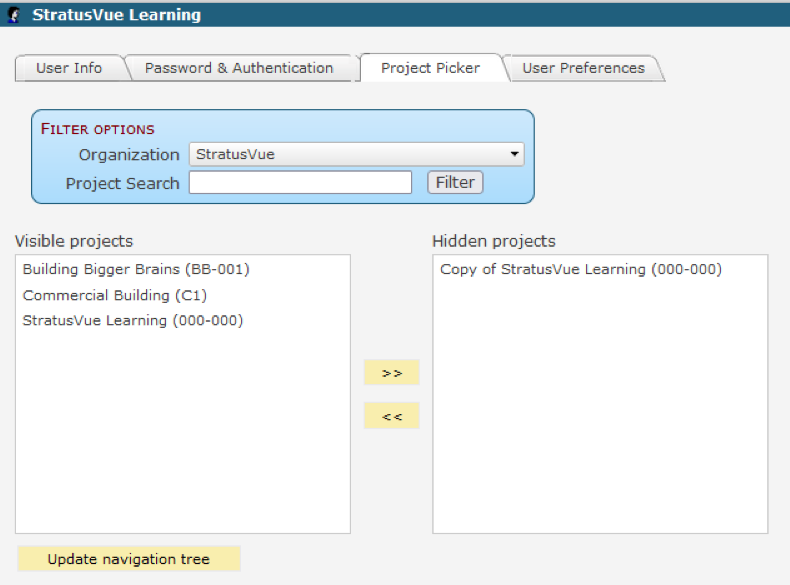The width and height of the screenshot is (790, 585).
Task: Select the Project Picker tab
Action: click(x=430, y=68)
